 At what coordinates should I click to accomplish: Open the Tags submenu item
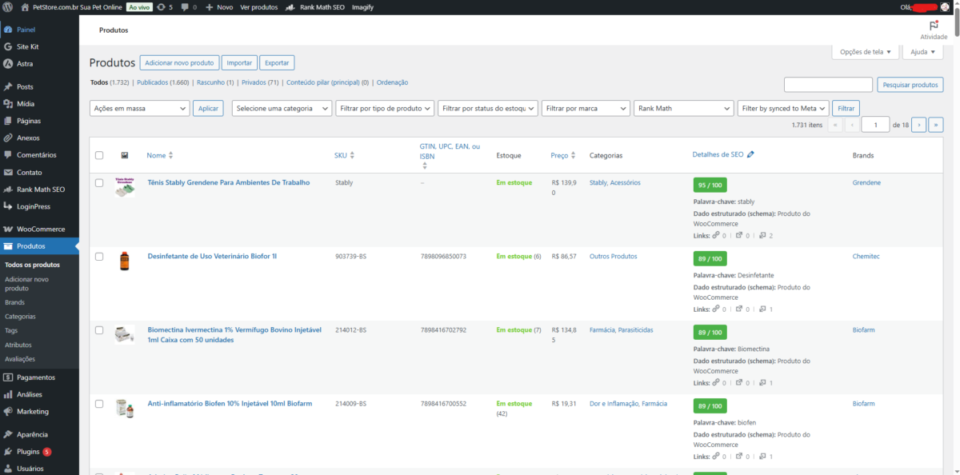pyautogui.click(x=11, y=331)
